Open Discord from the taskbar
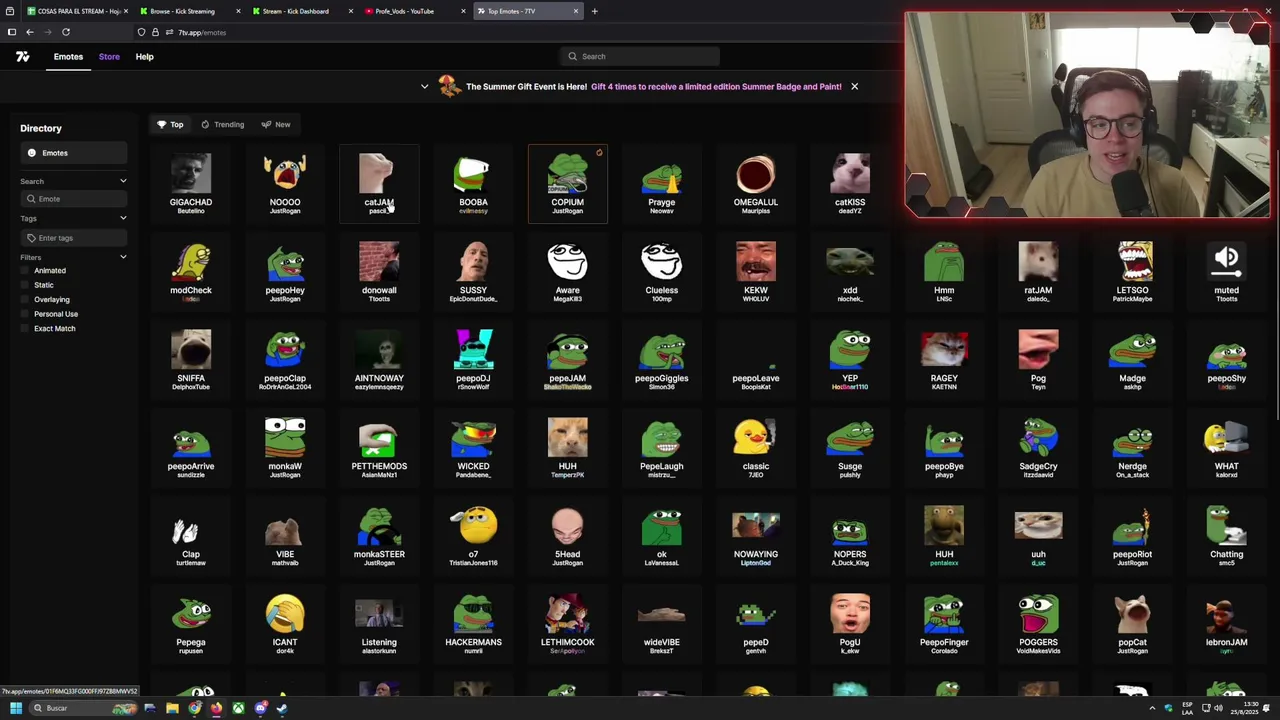Viewport: 1280px width, 720px height. click(260, 708)
